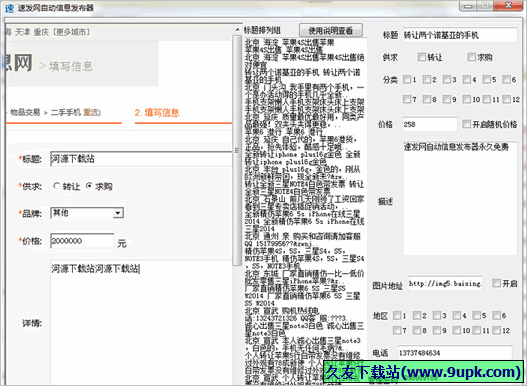Screen dimensions: 527x386
Task: Click the 物品交易 breadcrumb link
Action: click(x=25, y=112)
